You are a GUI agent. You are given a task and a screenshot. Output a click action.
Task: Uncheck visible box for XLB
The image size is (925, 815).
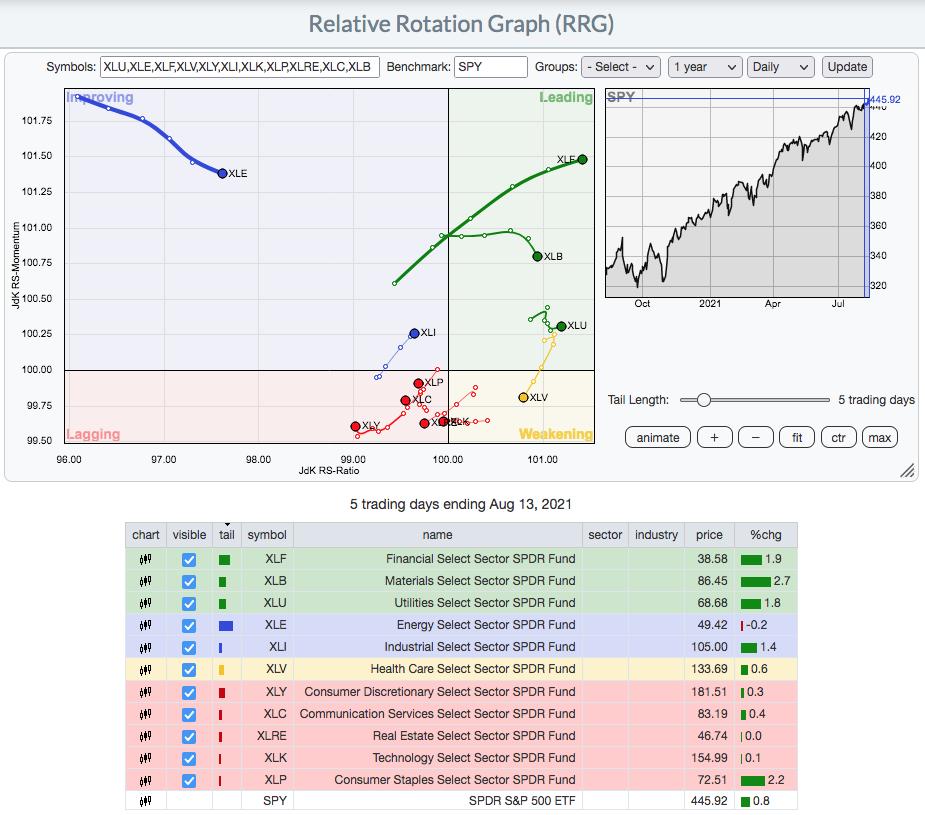(x=189, y=581)
